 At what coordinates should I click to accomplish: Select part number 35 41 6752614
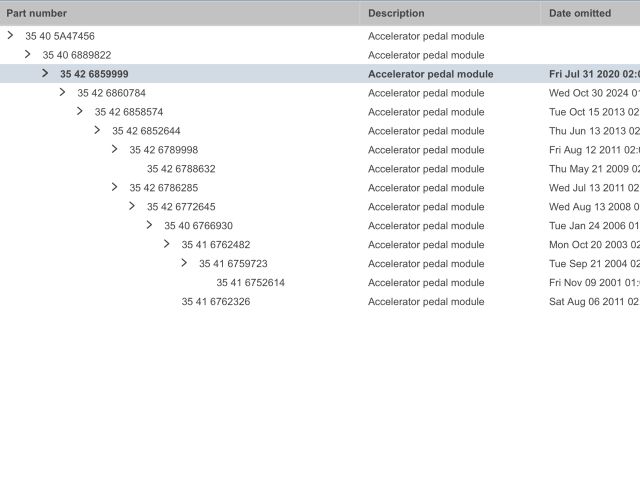[250, 283]
